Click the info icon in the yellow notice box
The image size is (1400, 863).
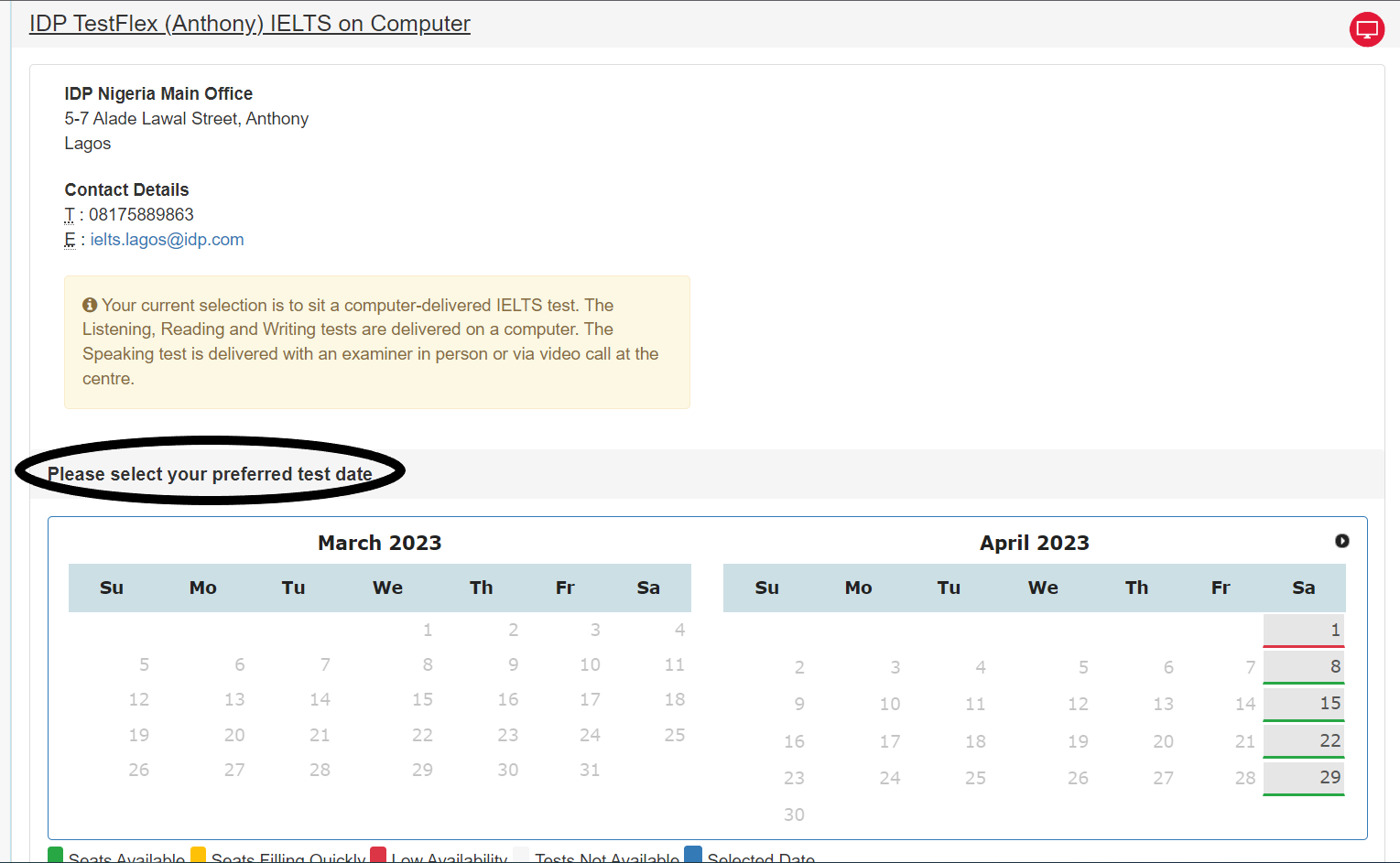pos(90,304)
